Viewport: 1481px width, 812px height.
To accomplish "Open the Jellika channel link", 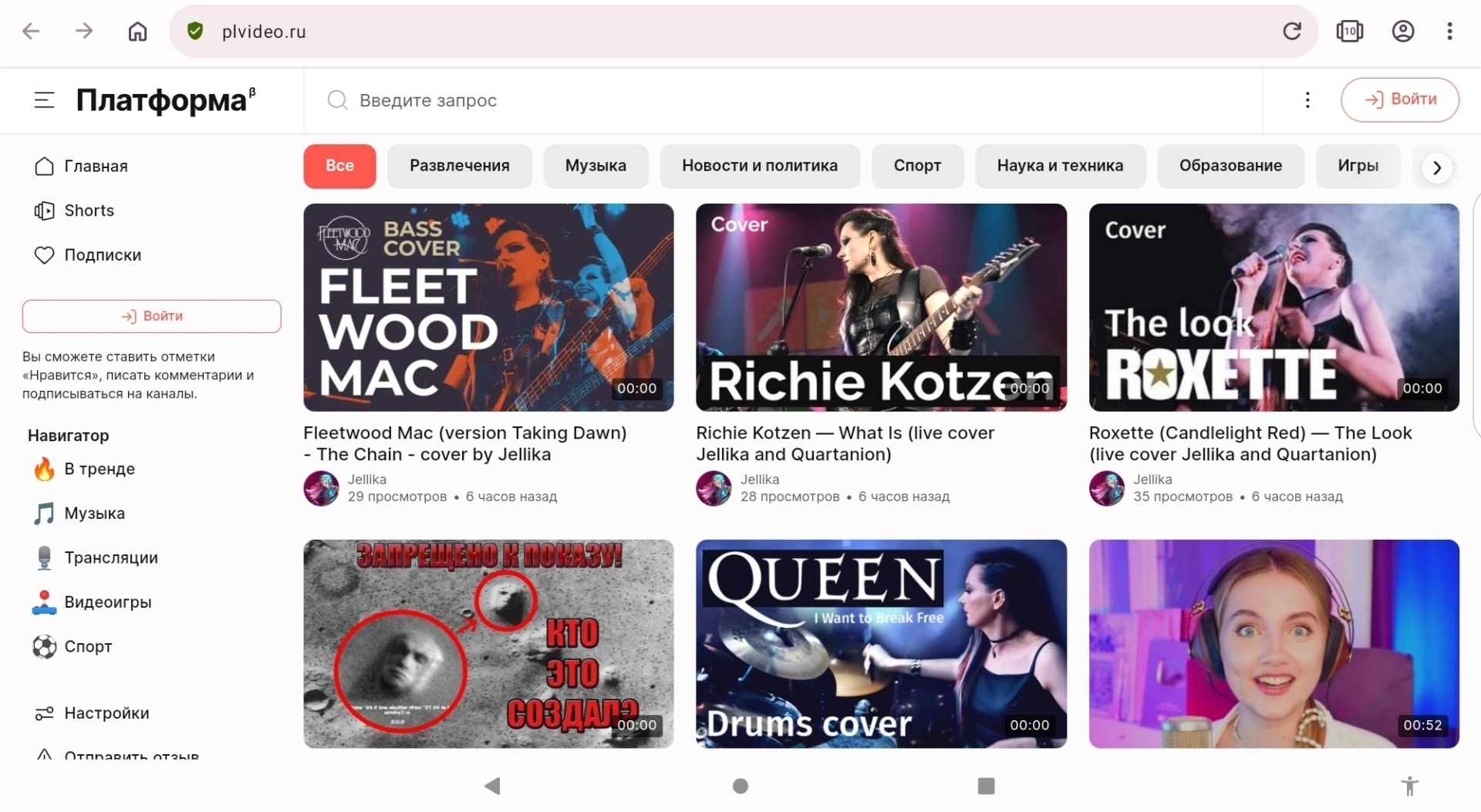I will tap(368, 479).
